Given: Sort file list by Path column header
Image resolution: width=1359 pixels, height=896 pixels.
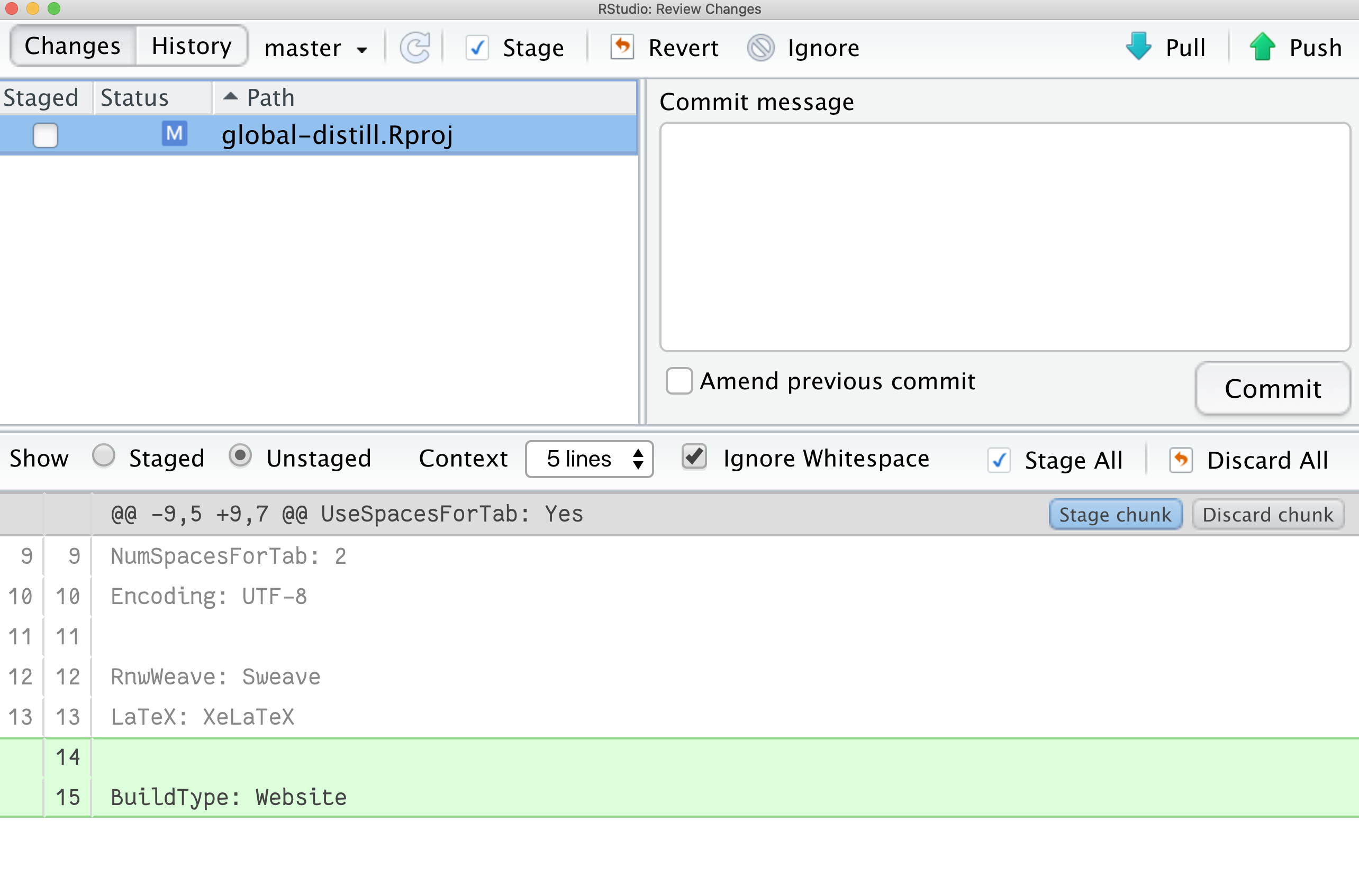Looking at the screenshot, I should (270, 98).
